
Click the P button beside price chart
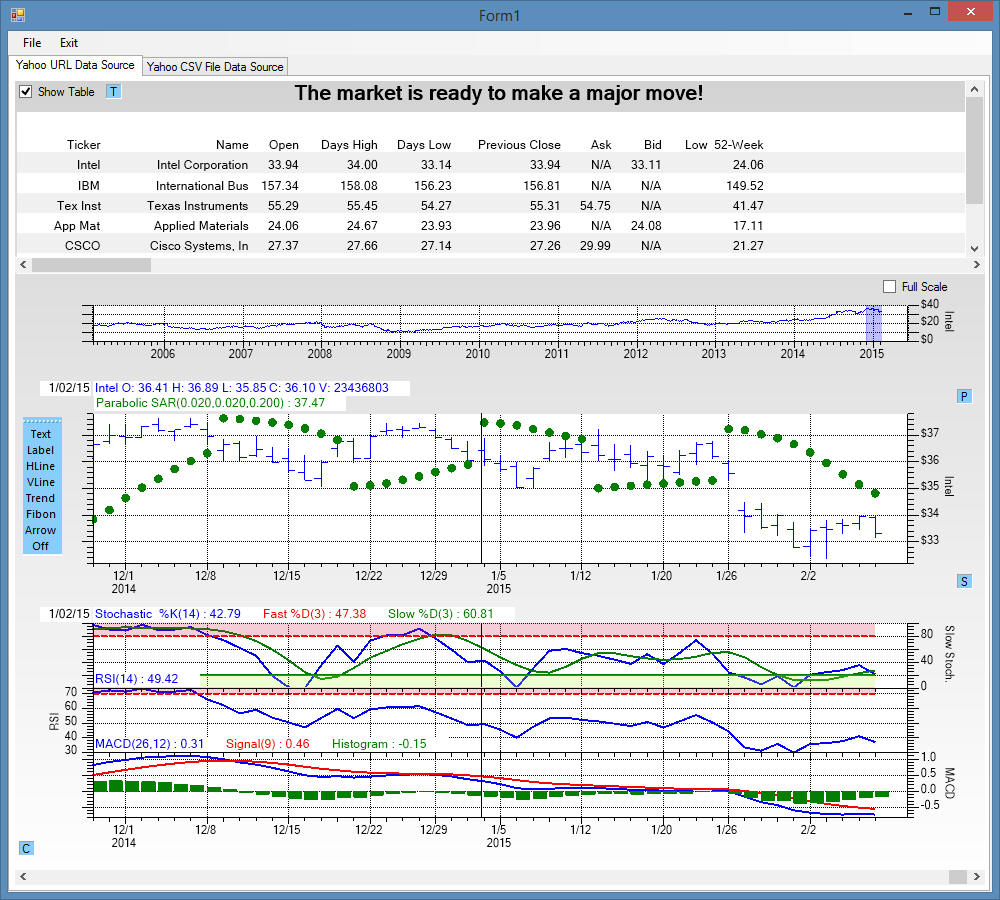tap(964, 396)
